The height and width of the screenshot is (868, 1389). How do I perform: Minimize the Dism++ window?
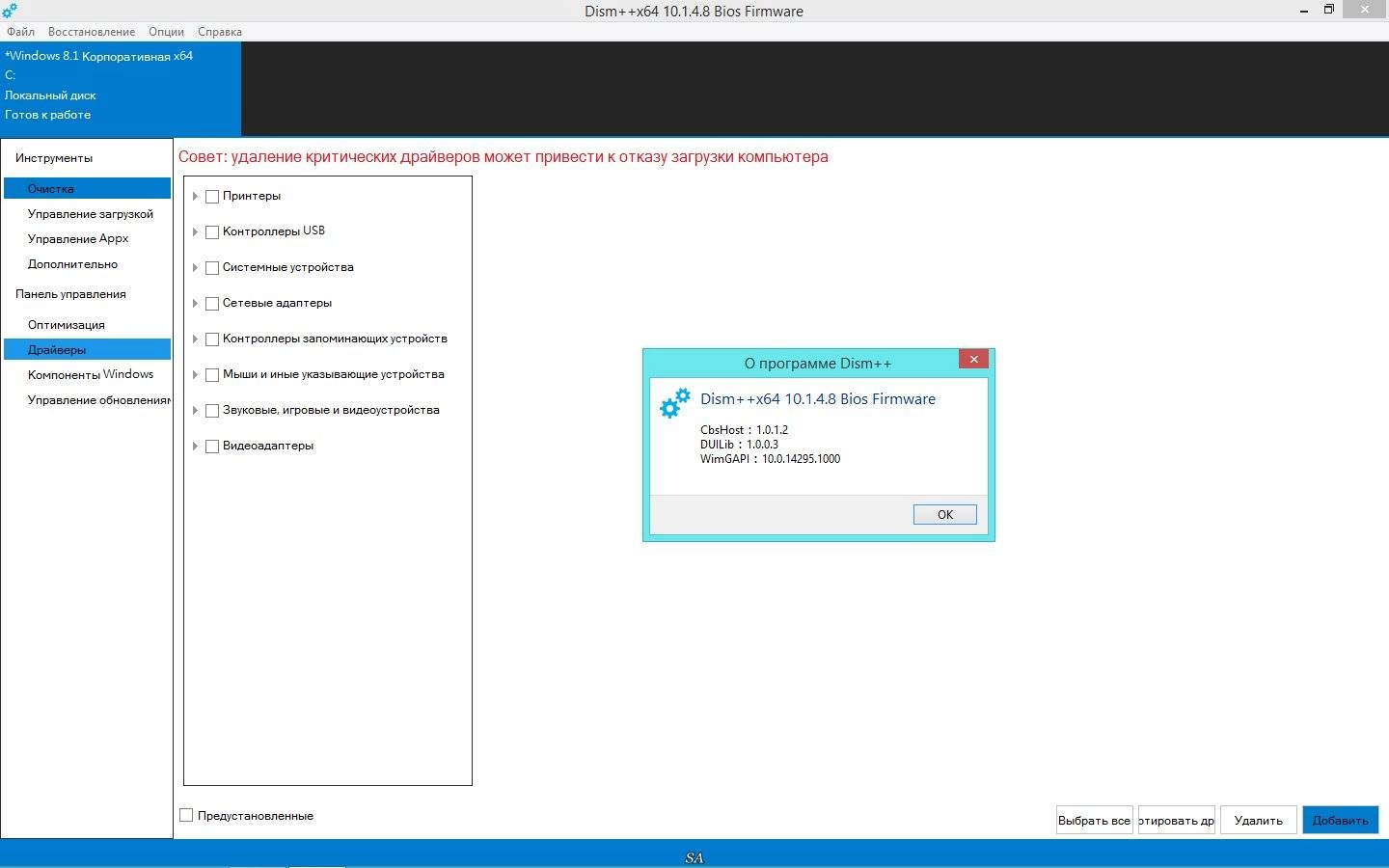click(1303, 10)
